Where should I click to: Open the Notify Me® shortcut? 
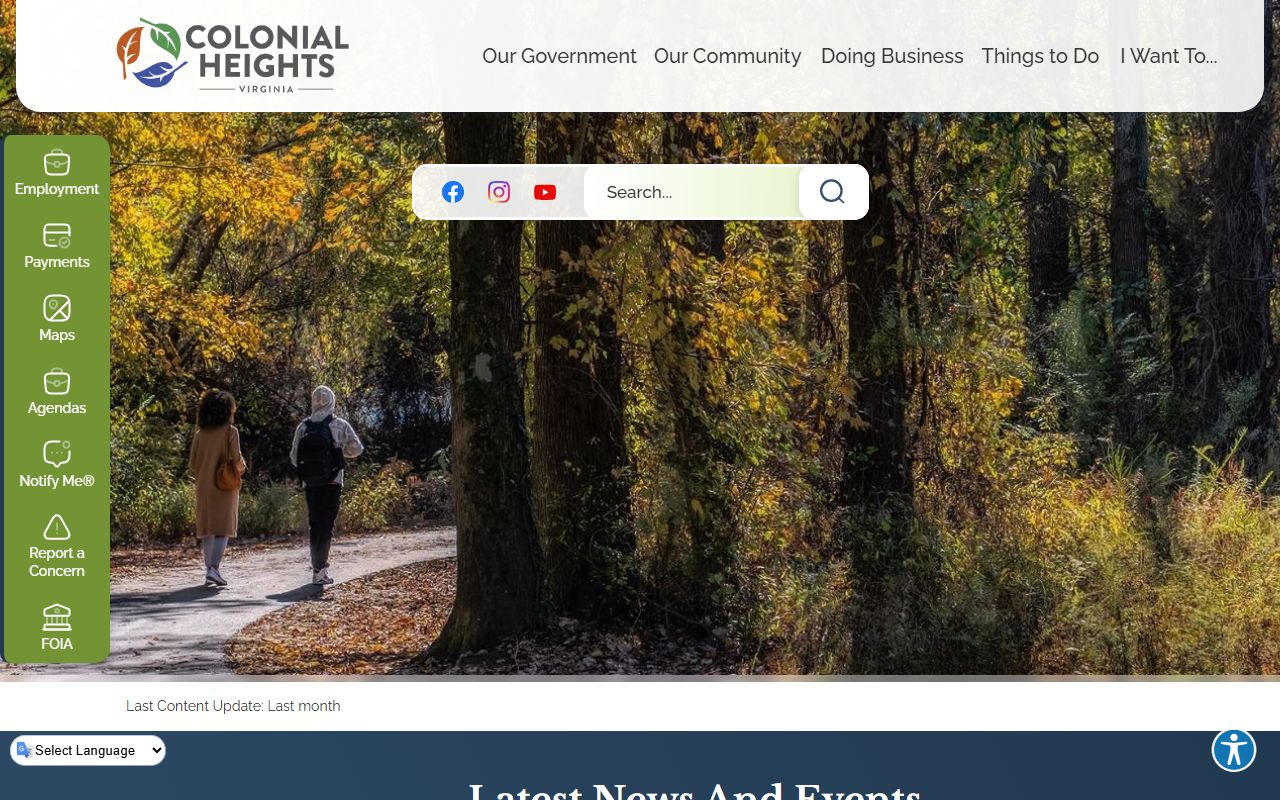[x=57, y=465]
